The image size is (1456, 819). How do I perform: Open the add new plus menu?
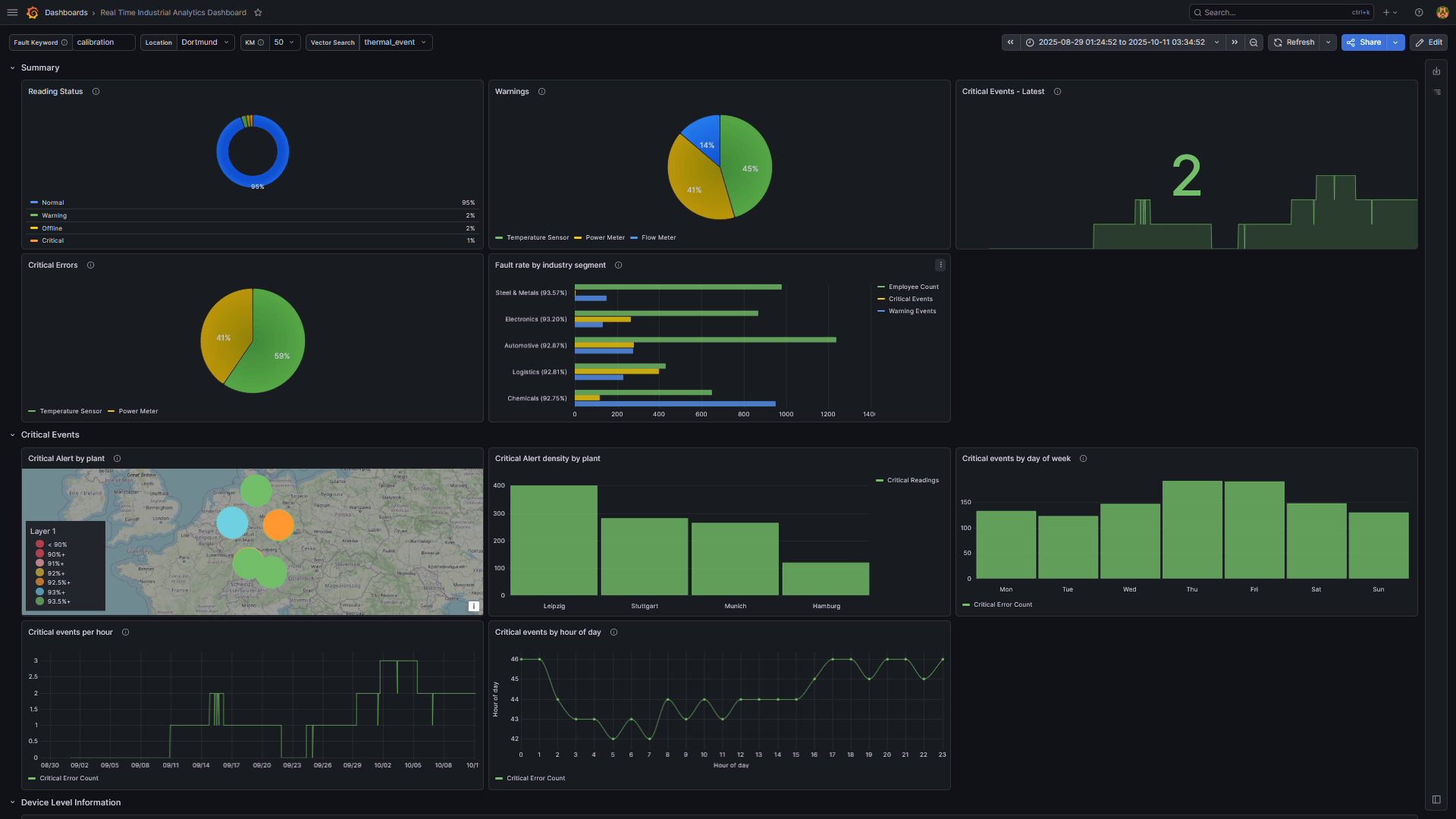1389,12
